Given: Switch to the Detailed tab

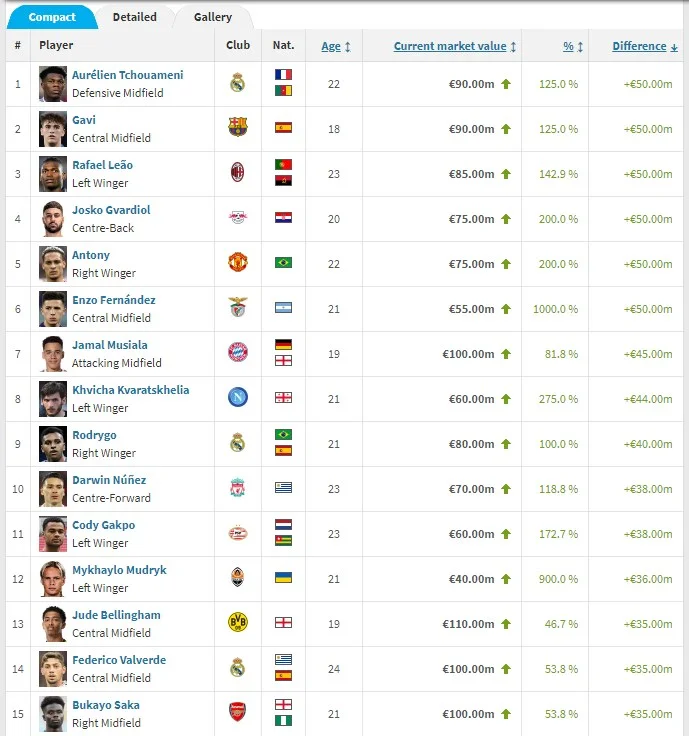Looking at the screenshot, I should click(134, 17).
